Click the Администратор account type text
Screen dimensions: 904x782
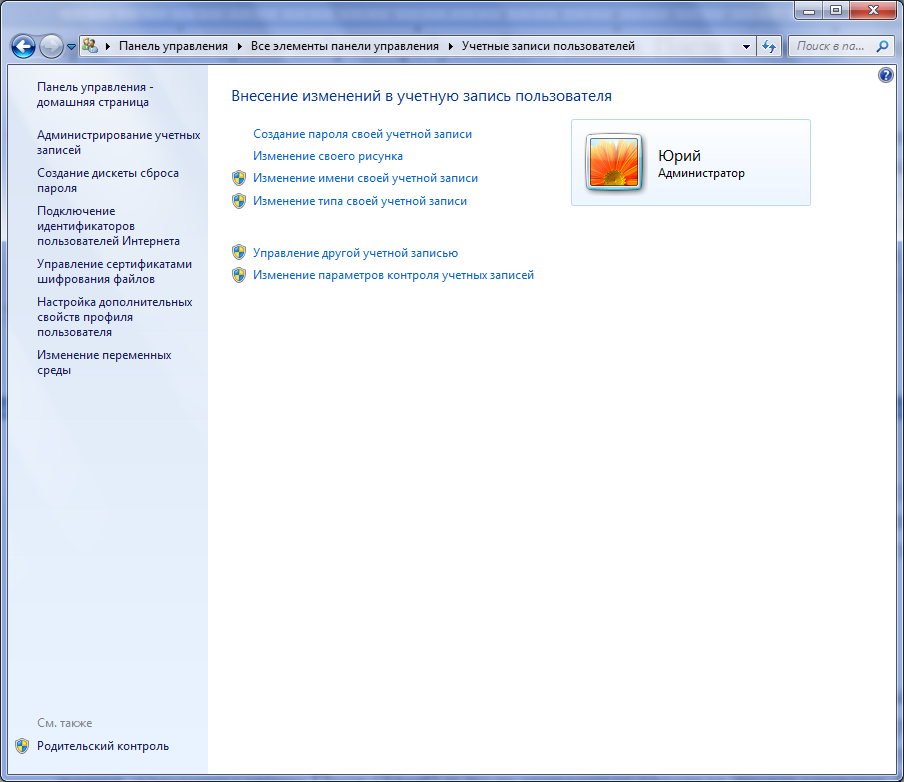point(701,173)
